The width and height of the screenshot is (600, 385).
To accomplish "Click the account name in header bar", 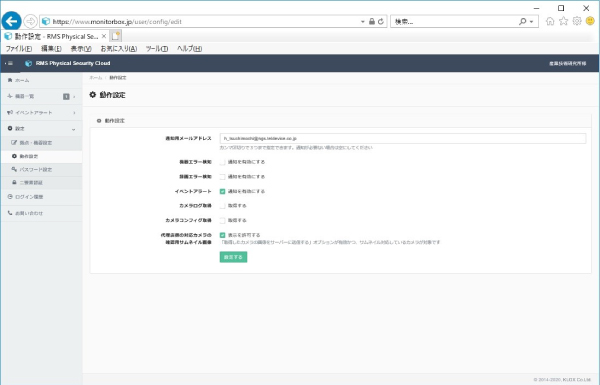I will (x=567, y=64).
